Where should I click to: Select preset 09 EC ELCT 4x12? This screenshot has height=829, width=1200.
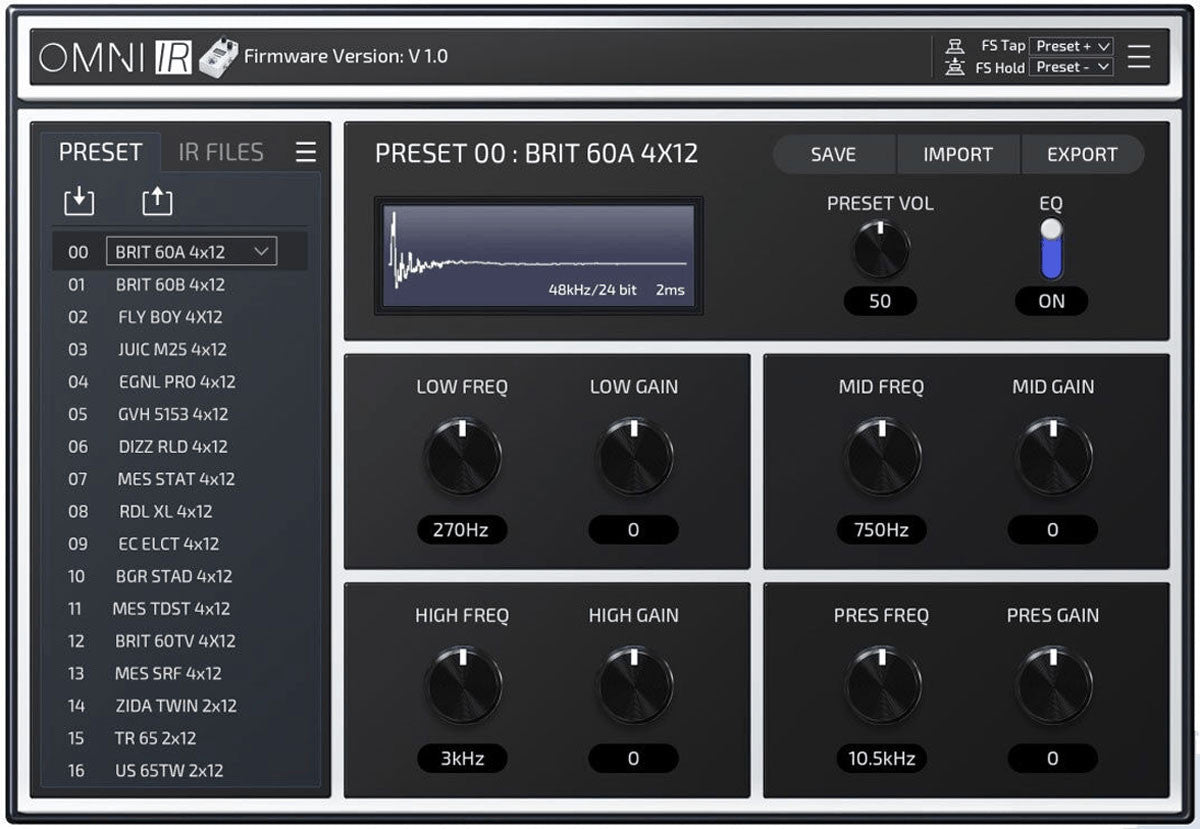coord(180,544)
